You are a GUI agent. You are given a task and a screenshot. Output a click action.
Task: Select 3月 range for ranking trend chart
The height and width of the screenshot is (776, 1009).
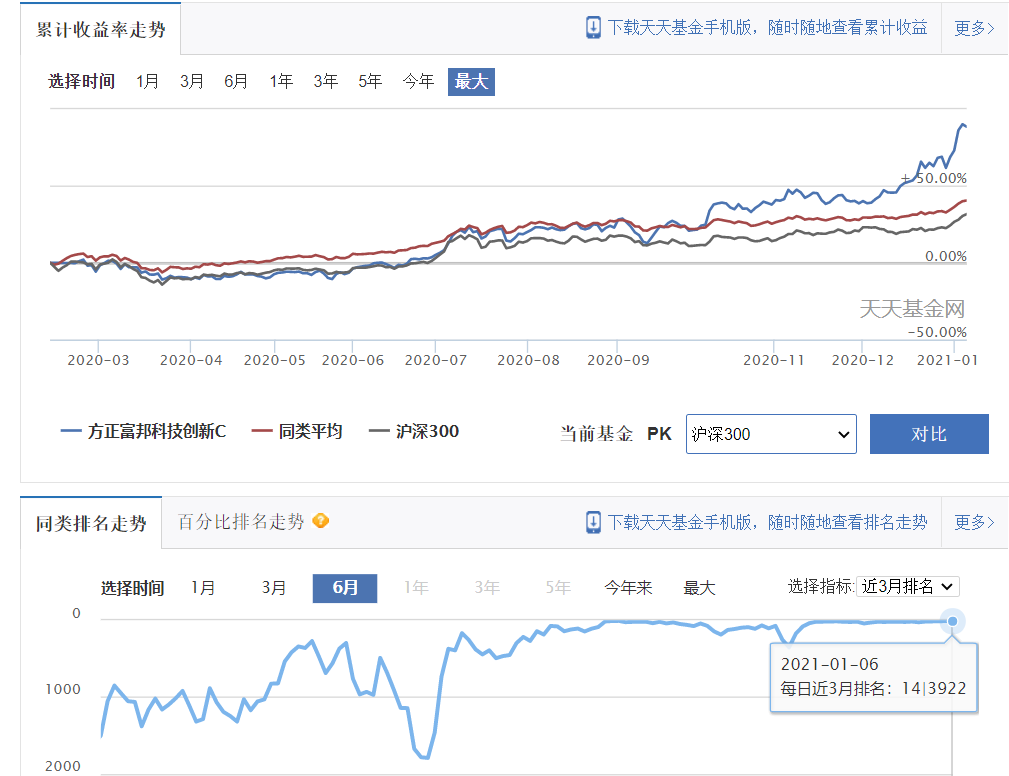coord(273,587)
